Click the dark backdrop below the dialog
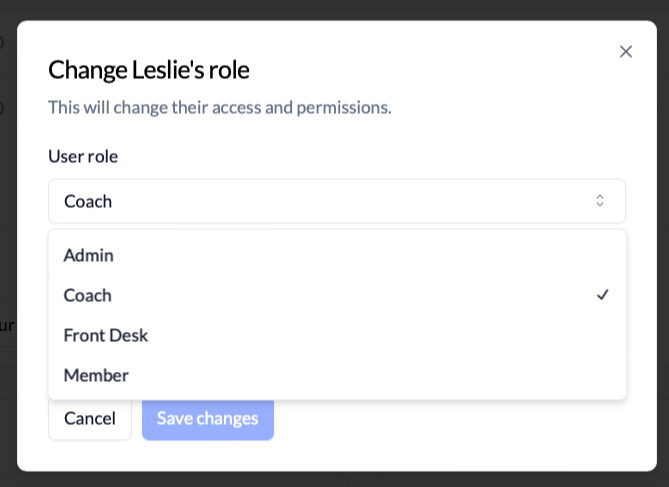The width and height of the screenshot is (669, 487). (x=334, y=480)
